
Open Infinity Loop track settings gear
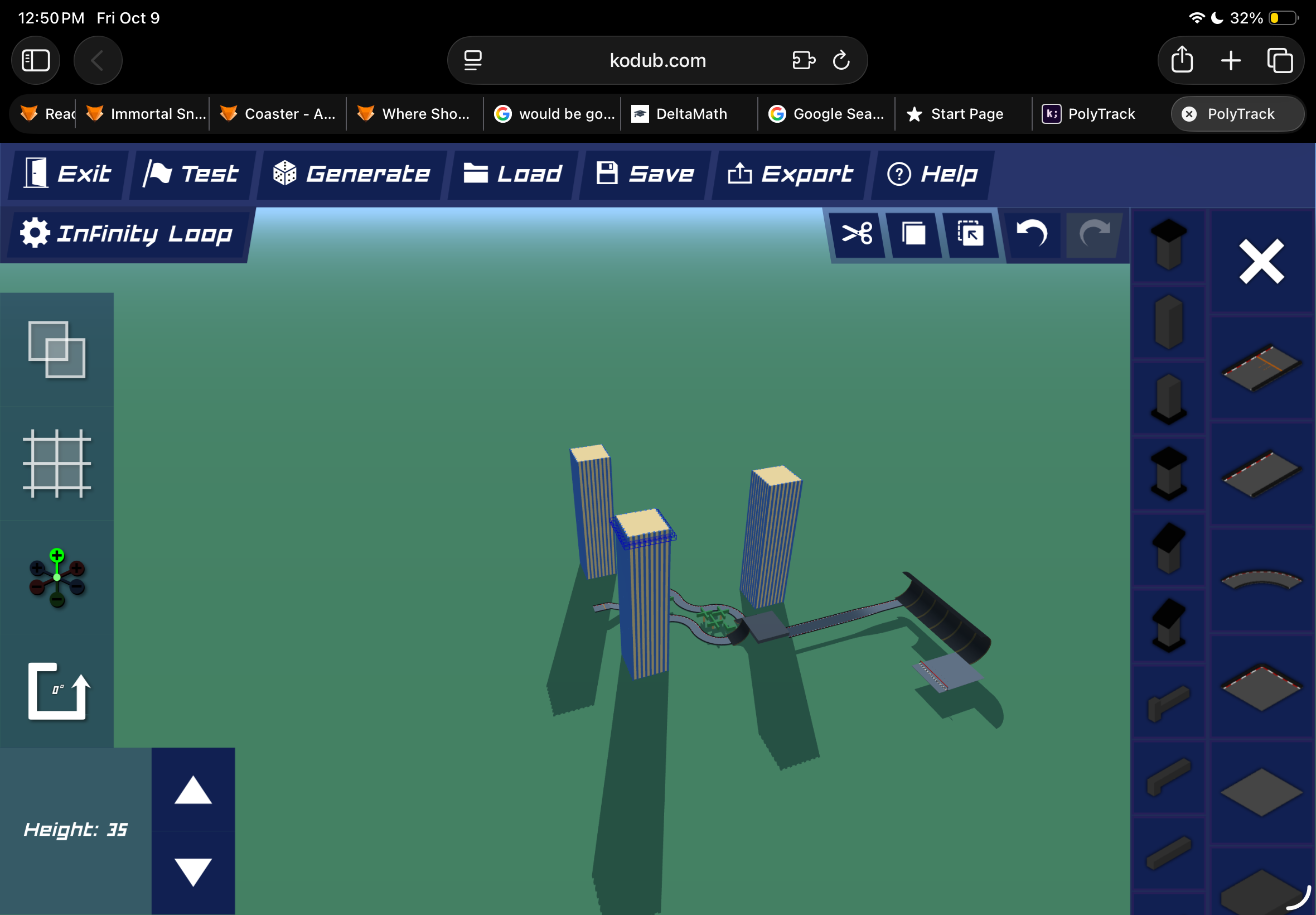coord(35,233)
